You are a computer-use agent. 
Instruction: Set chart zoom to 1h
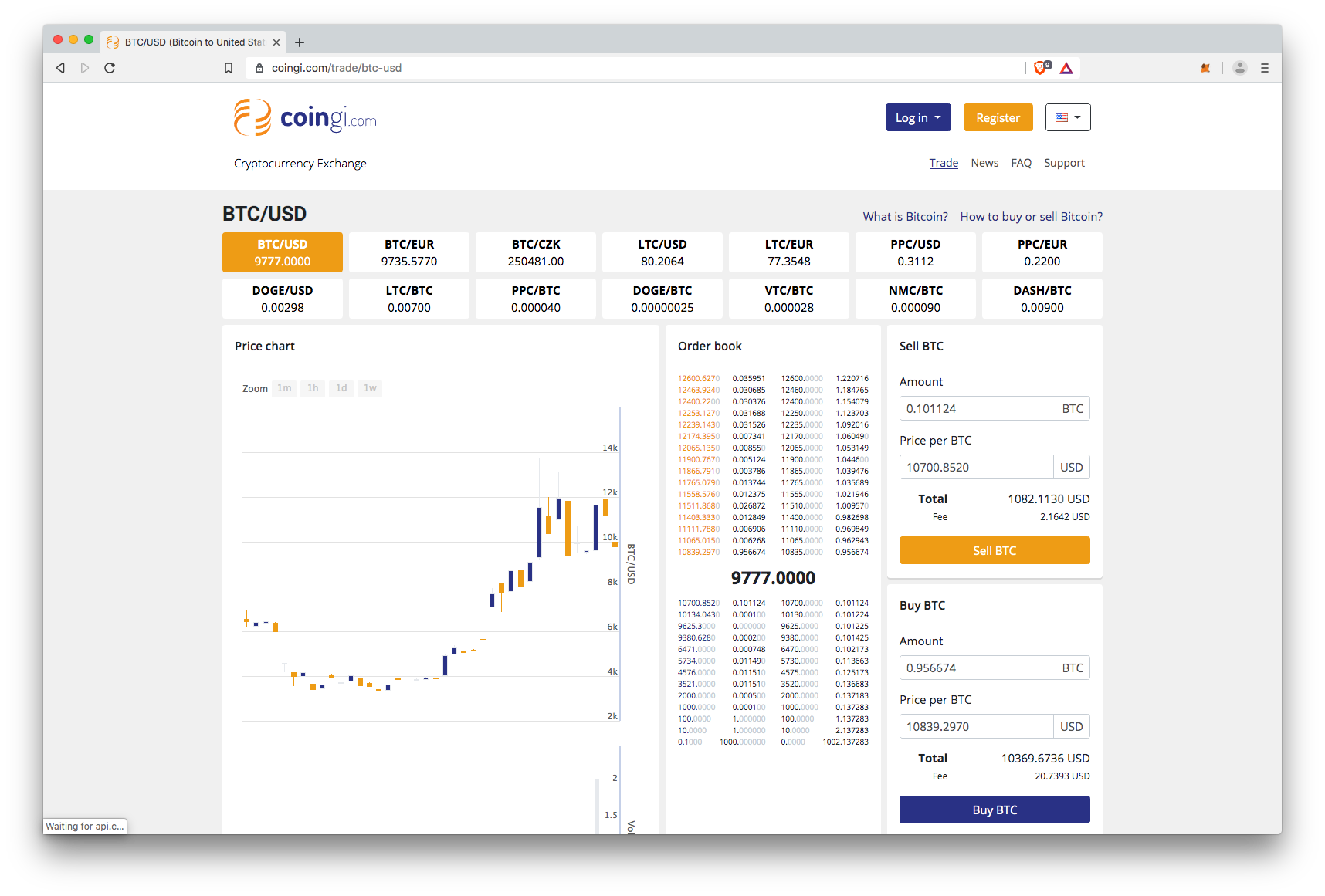coord(313,388)
